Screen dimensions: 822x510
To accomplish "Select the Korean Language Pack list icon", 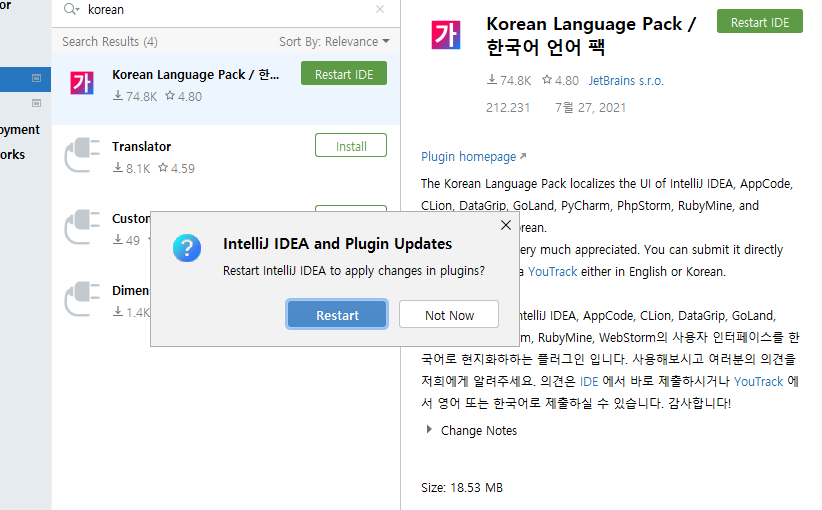I will coord(82,83).
